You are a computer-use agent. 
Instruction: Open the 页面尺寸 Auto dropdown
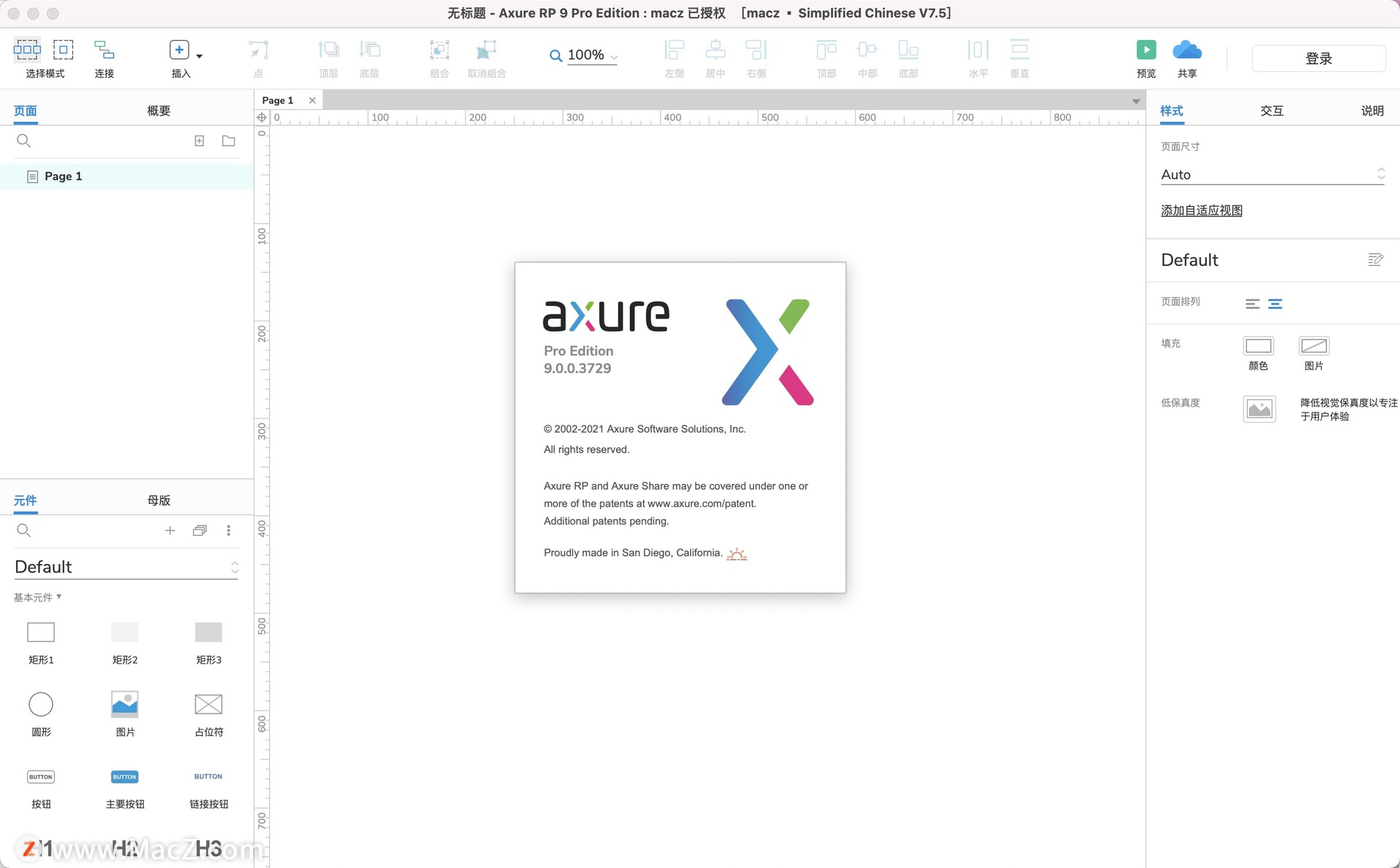click(1272, 174)
